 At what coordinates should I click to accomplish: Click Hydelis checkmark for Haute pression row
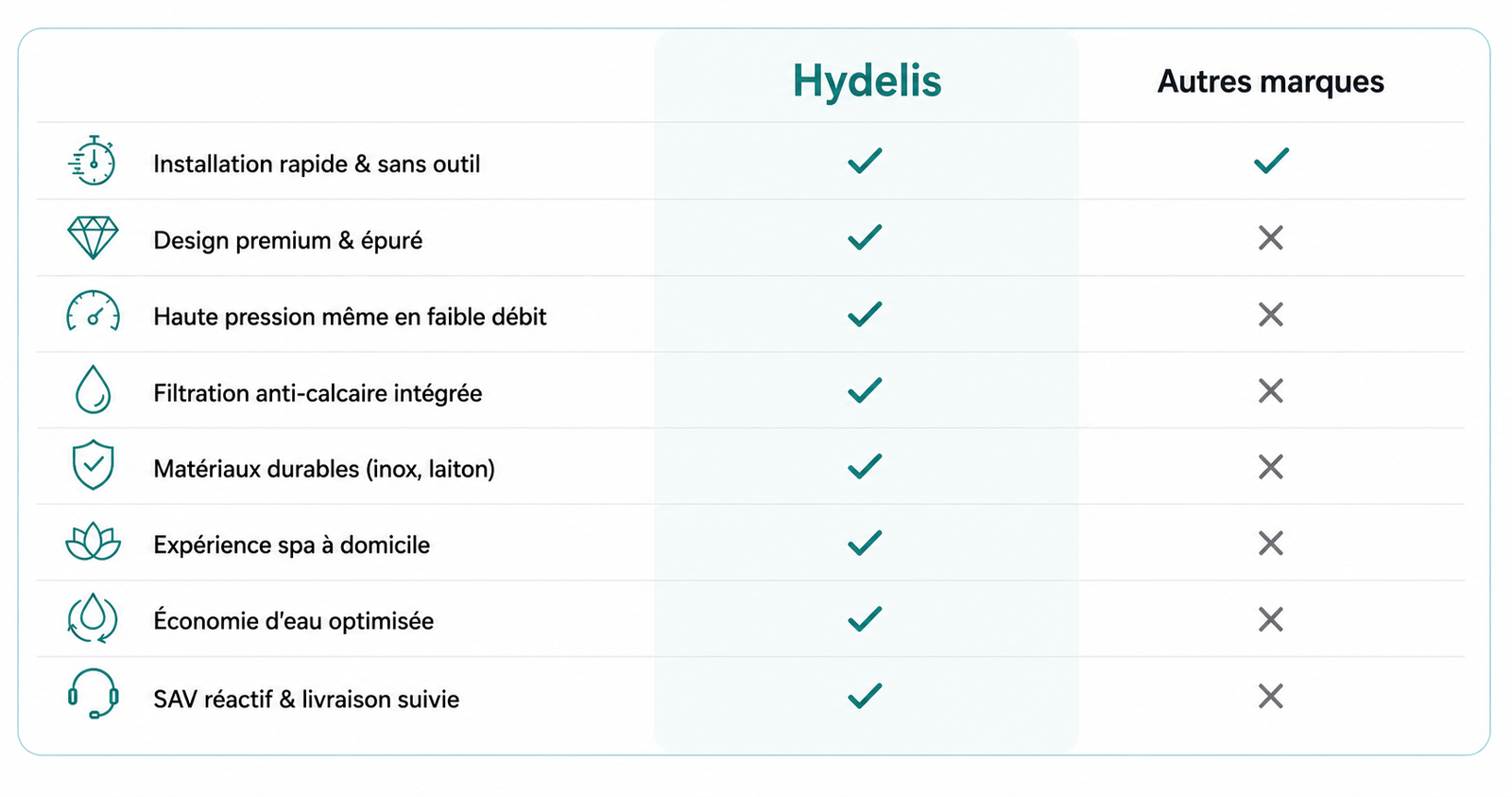pyautogui.click(x=865, y=314)
